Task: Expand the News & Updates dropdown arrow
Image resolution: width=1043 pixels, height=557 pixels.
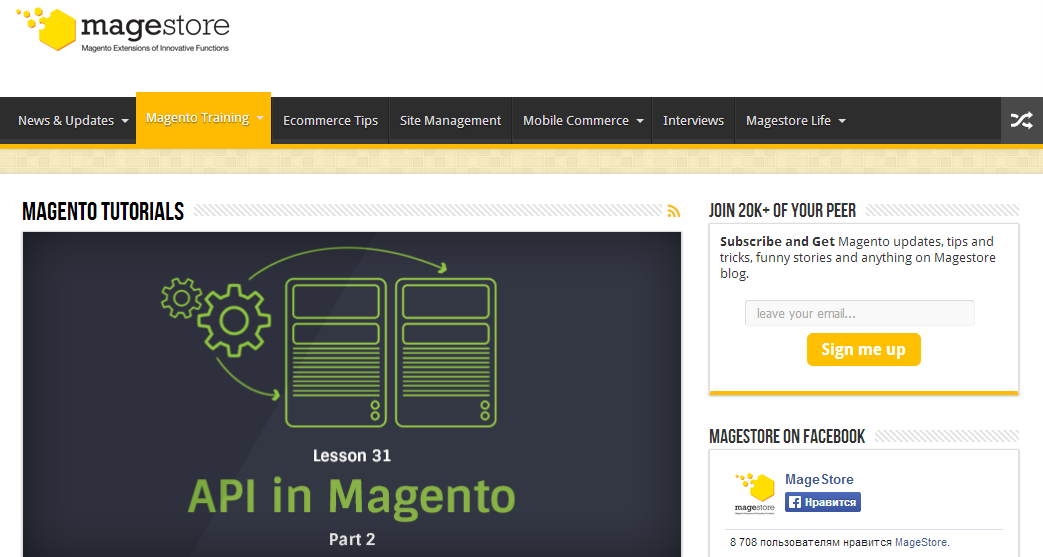Action: [124, 121]
